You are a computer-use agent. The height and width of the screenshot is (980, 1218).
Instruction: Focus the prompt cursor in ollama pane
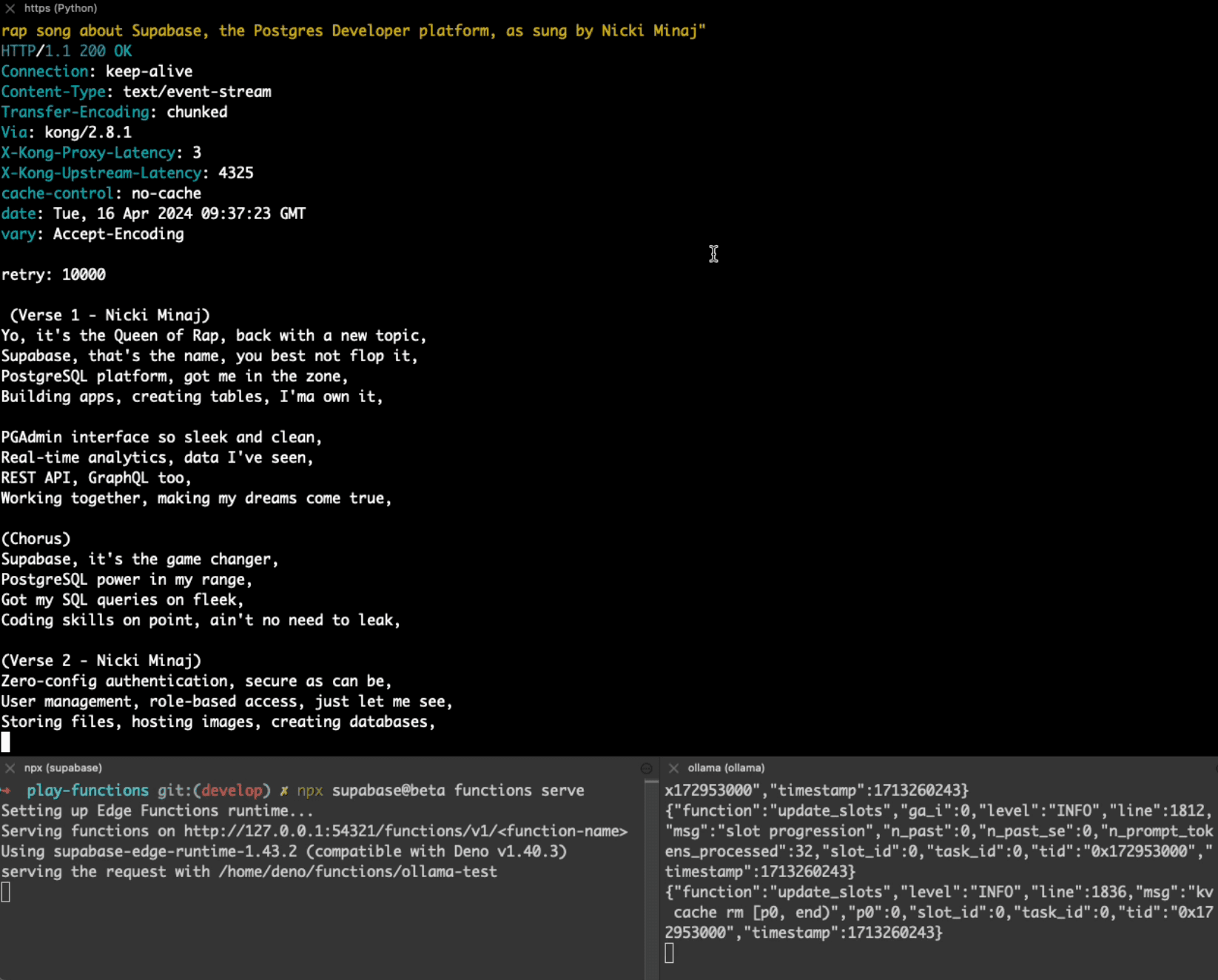pyautogui.click(x=669, y=953)
